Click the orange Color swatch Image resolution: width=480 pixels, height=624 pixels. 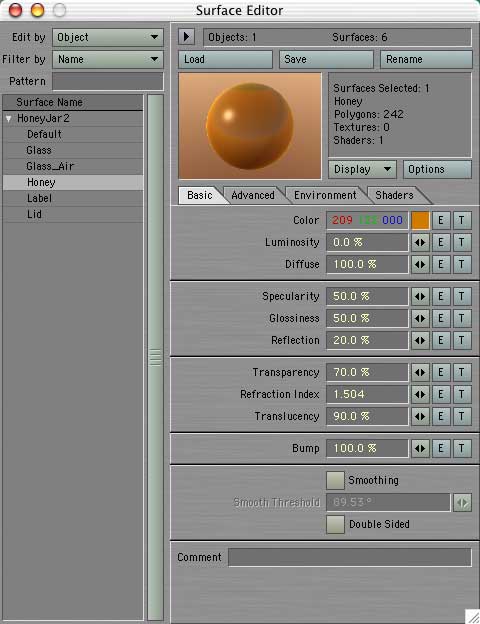pyautogui.click(x=420, y=220)
